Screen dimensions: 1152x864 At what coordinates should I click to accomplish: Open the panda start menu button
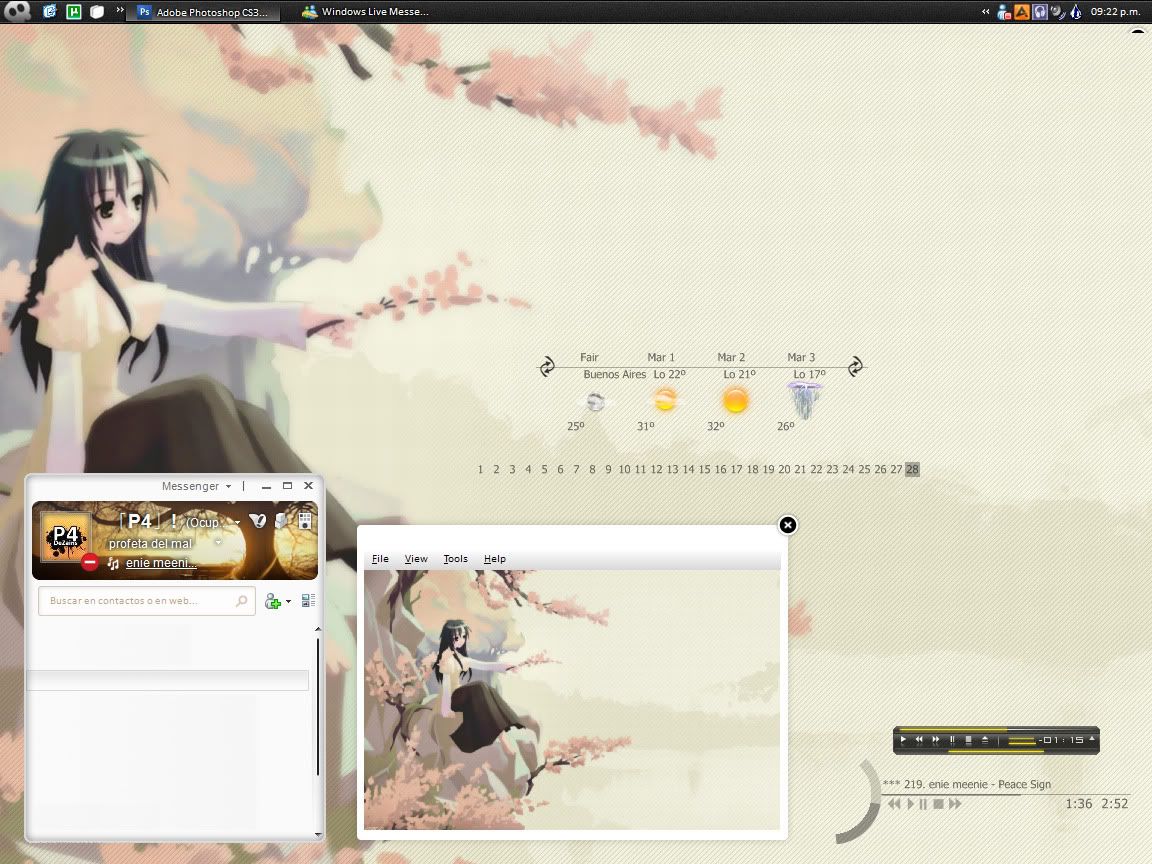(x=18, y=11)
